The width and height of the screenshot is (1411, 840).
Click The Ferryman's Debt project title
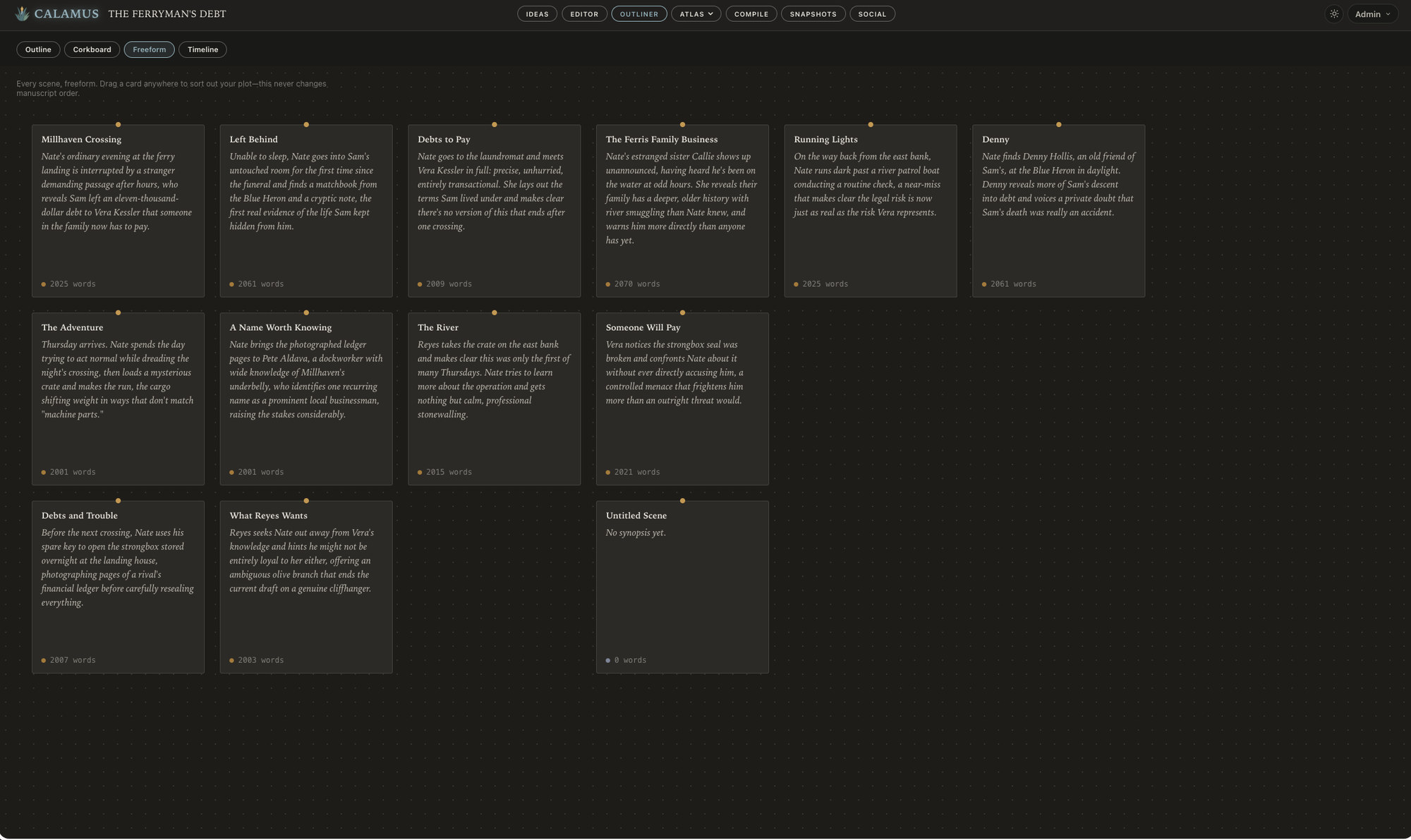click(x=167, y=14)
